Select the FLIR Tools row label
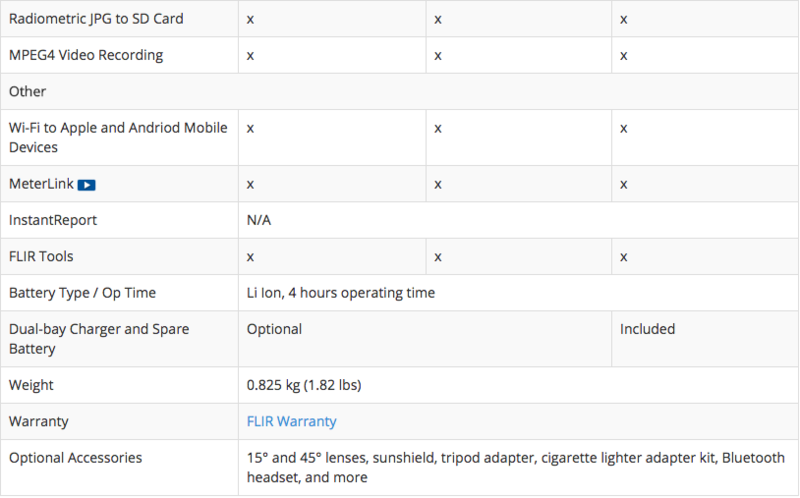This screenshot has width=800, height=498. pos(41,256)
